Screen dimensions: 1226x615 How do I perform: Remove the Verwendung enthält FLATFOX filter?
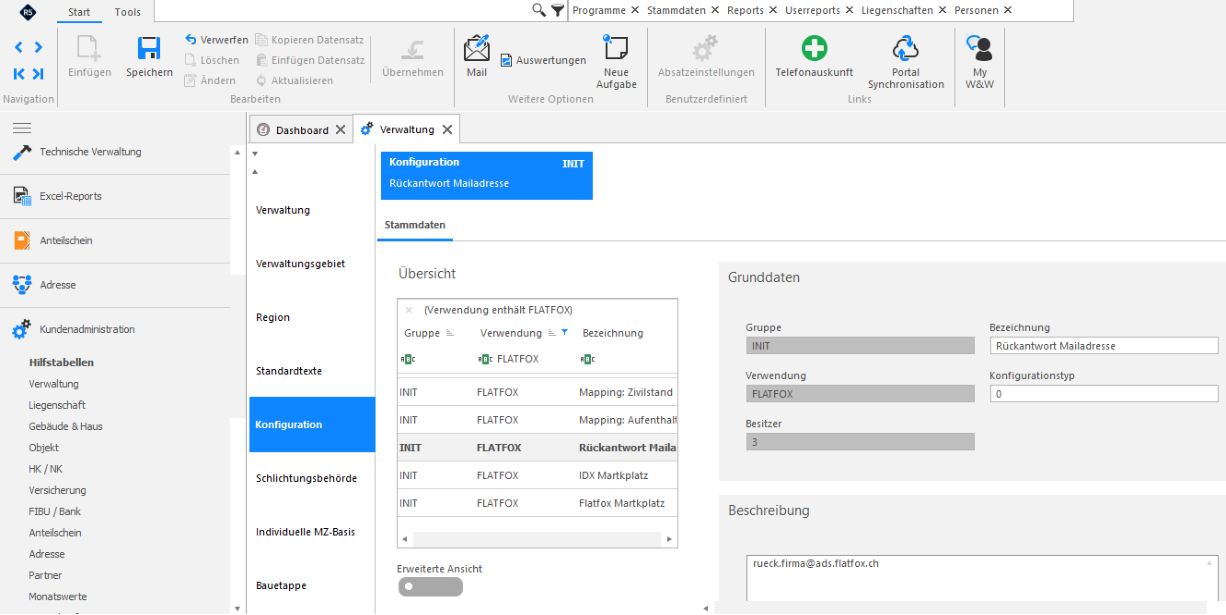pyautogui.click(x=408, y=310)
